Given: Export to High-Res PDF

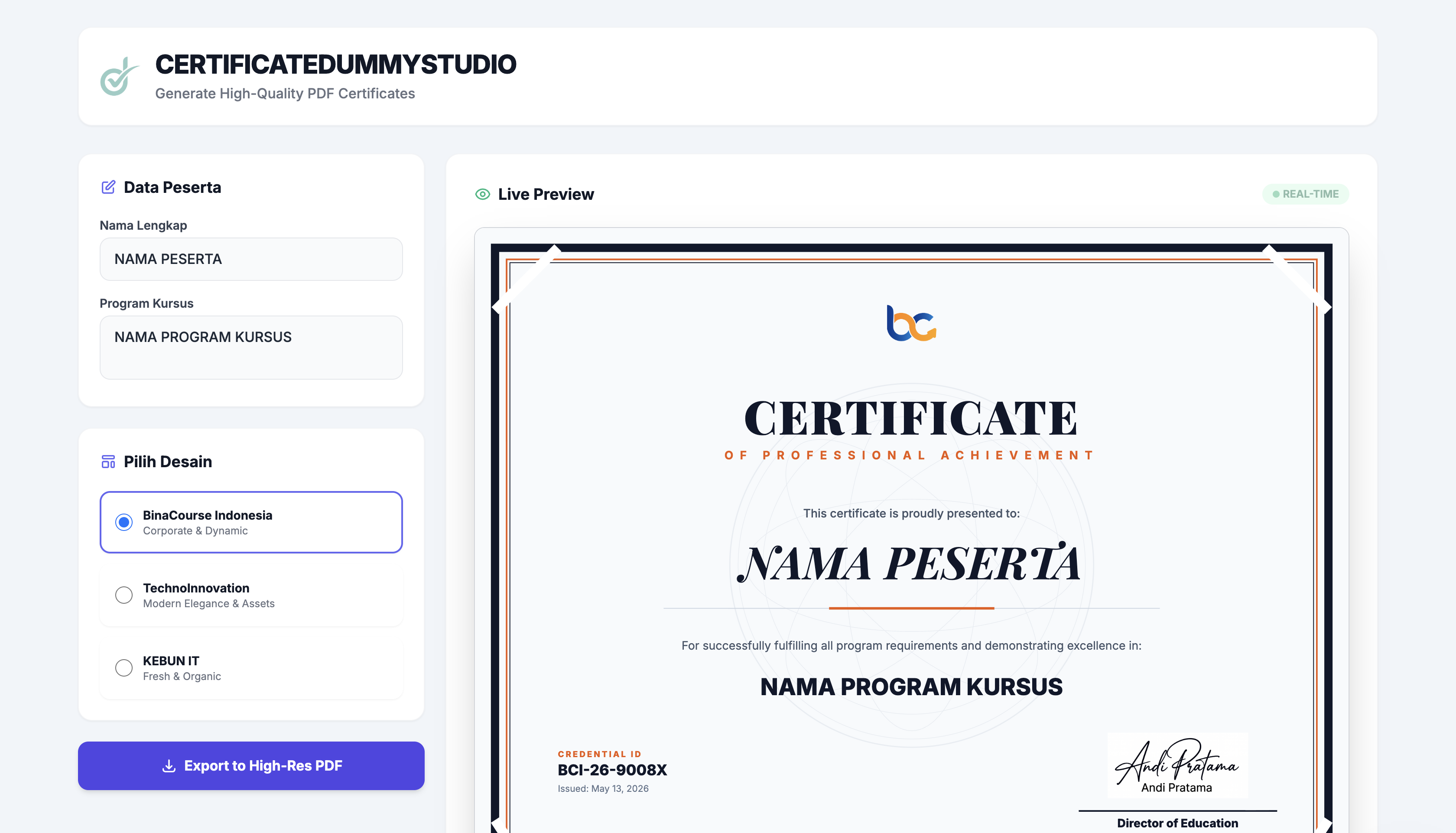Looking at the screenshot, I should pos(251,766).
